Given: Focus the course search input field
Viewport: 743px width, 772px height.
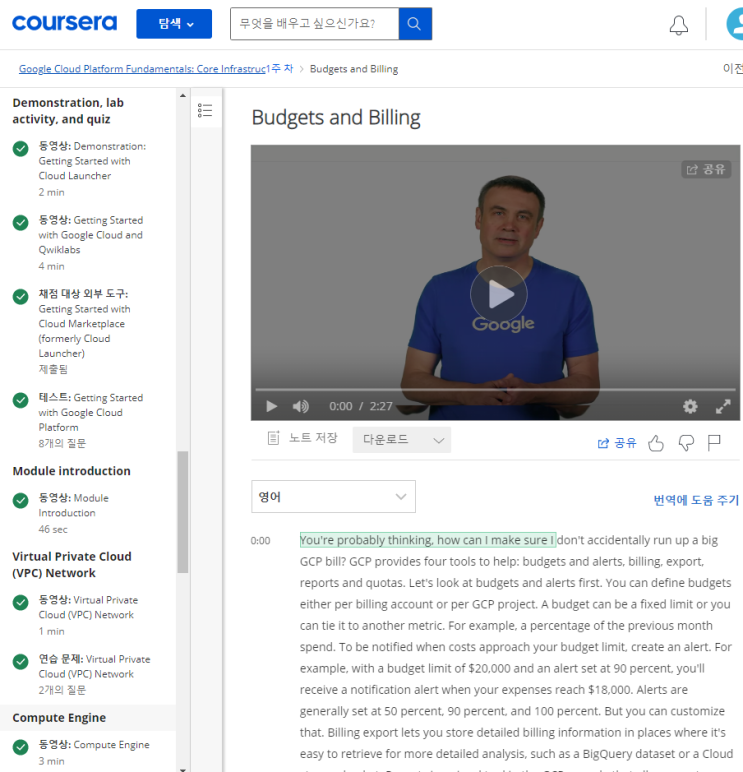Looking at the screenshot, I should coord(314,24).
